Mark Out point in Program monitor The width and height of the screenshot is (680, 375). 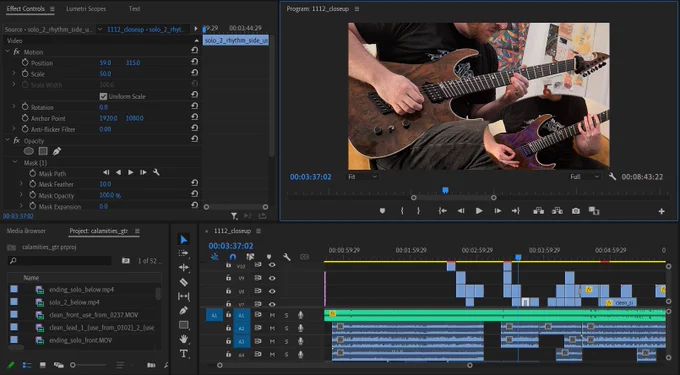[x=418, y=211]
